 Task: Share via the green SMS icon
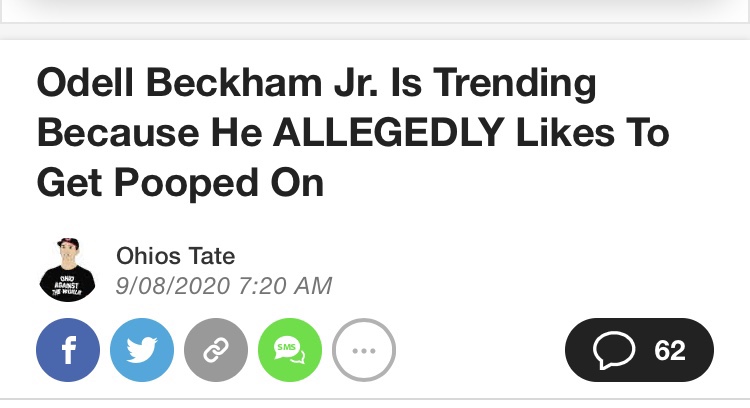tap(290, 350)
